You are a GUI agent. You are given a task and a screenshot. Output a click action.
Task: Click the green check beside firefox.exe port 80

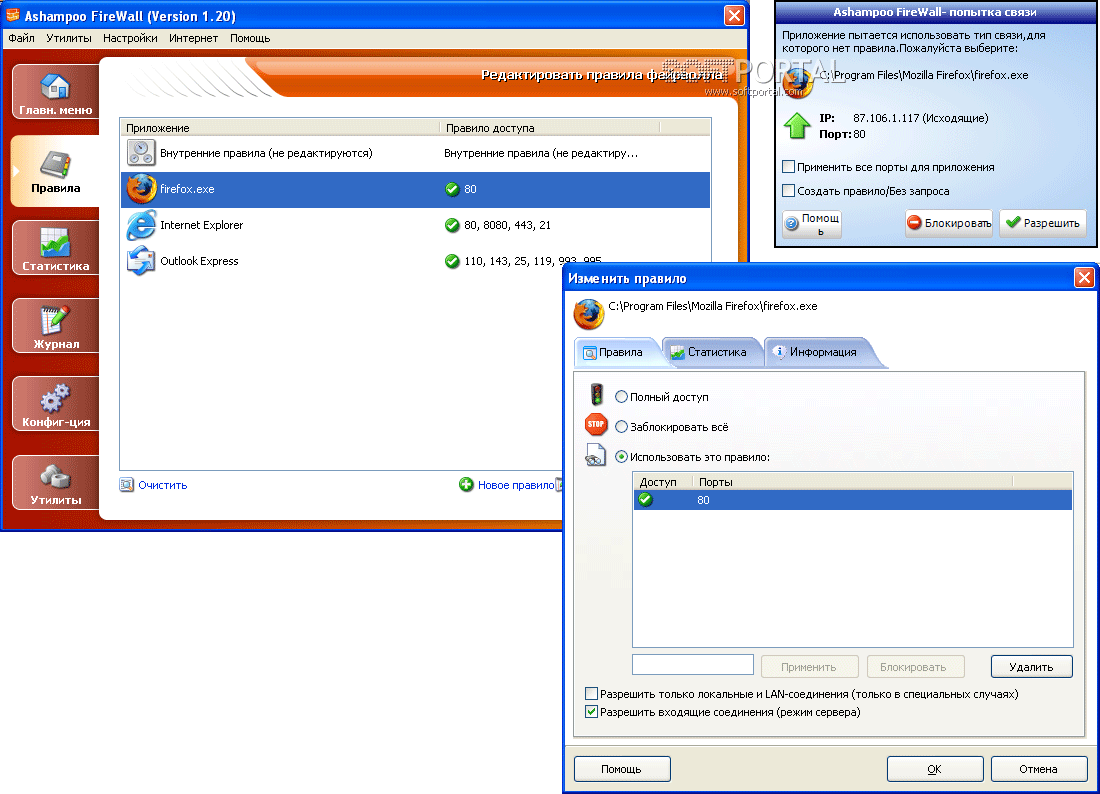[x=452, y=189]
